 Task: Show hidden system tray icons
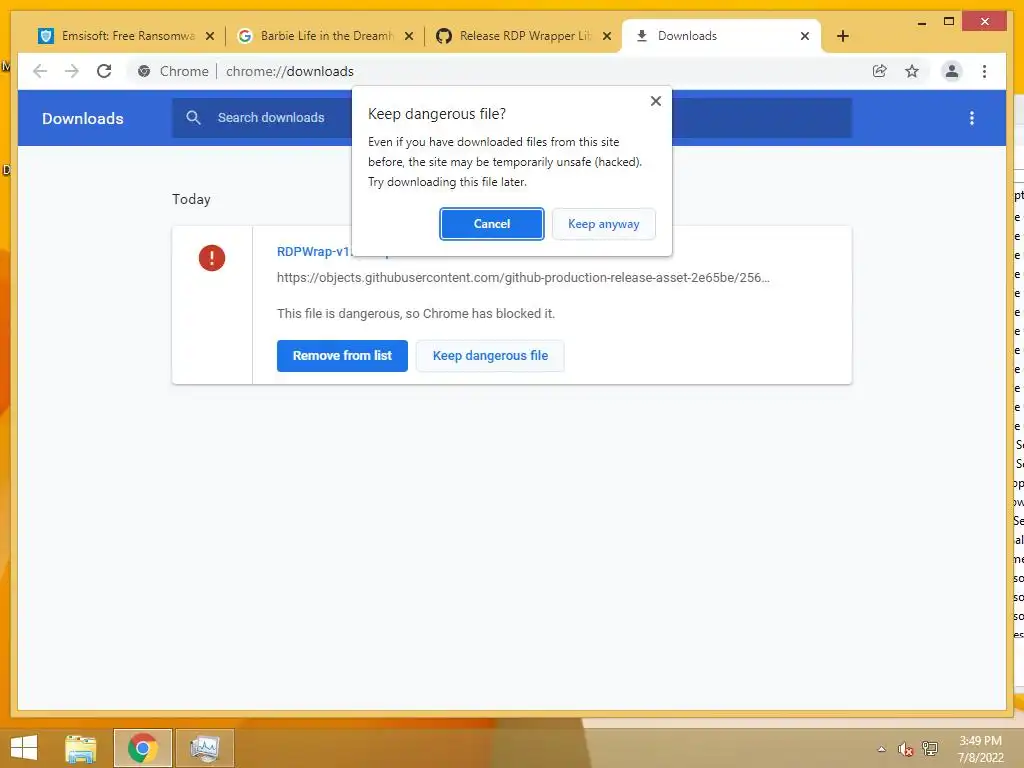(881, 749)
